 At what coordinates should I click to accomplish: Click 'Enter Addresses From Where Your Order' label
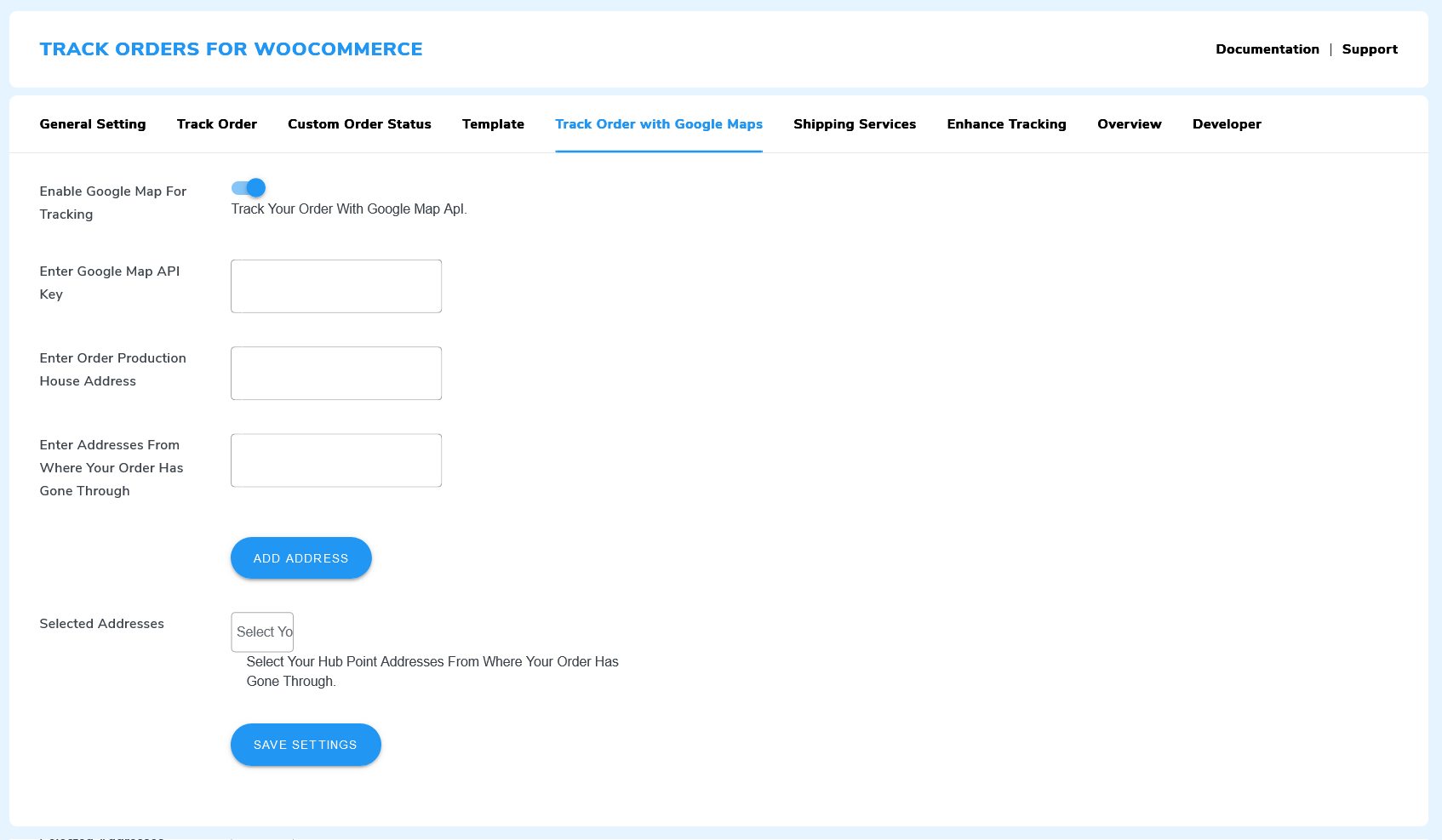point(112,468)
